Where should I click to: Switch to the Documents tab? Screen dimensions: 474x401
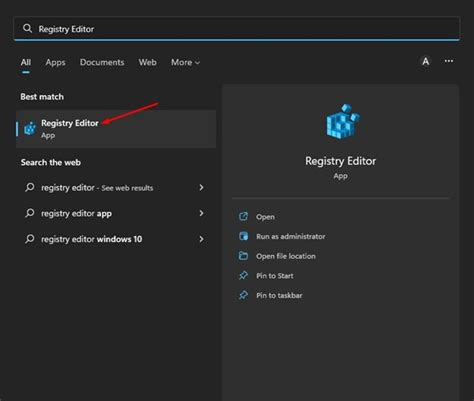point(102,62)
